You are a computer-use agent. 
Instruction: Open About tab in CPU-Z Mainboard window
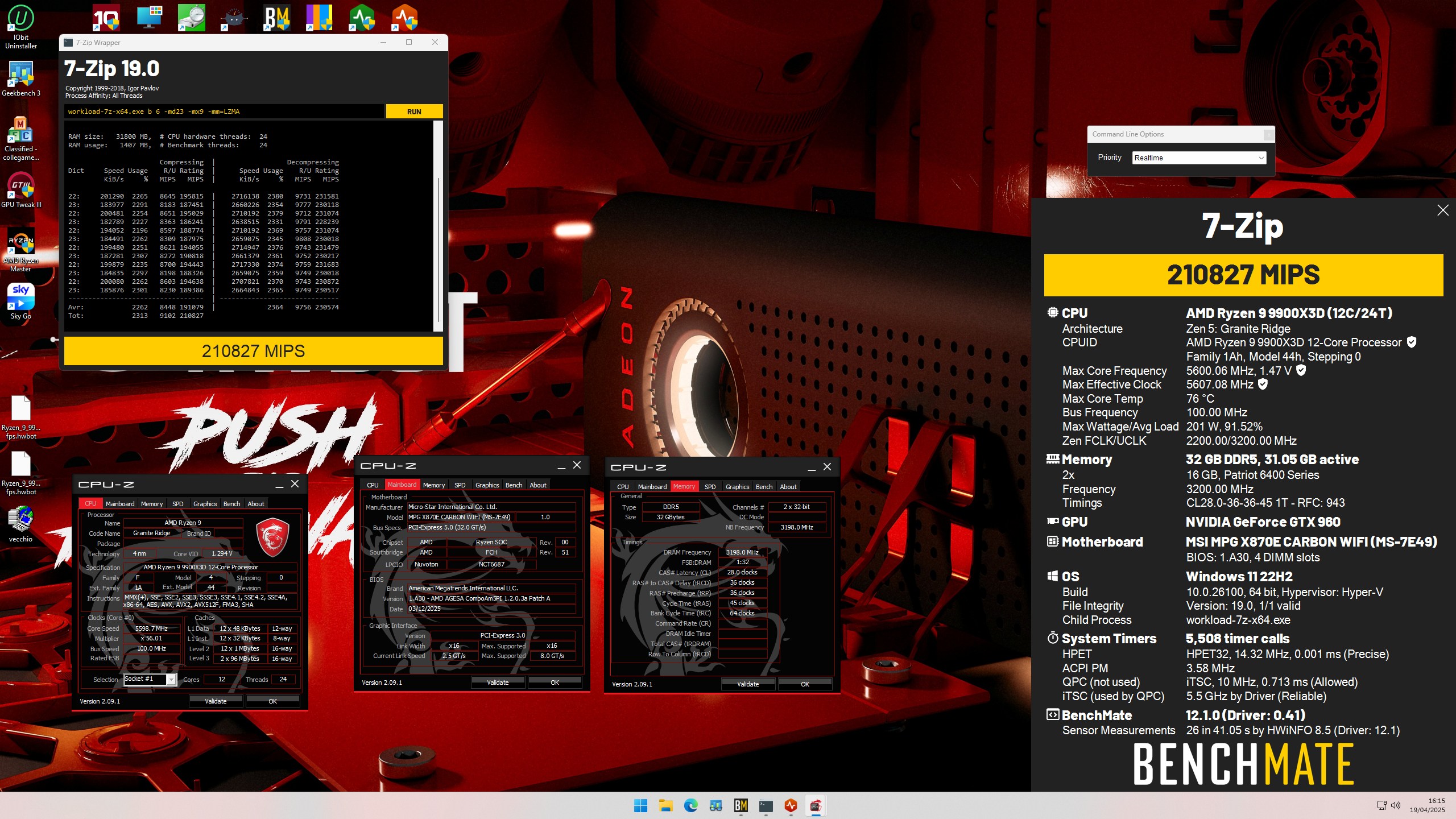coord(538,485)
